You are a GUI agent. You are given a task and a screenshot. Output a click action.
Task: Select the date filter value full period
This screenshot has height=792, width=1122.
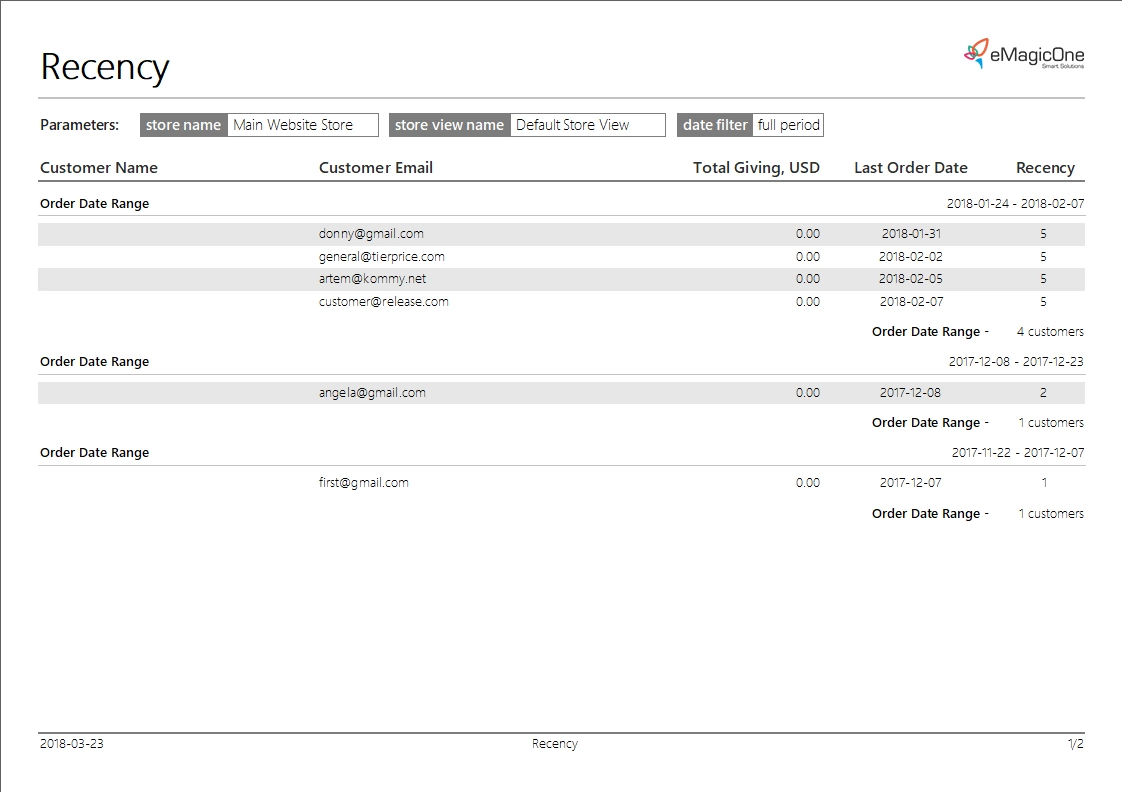tap(788, 125)
